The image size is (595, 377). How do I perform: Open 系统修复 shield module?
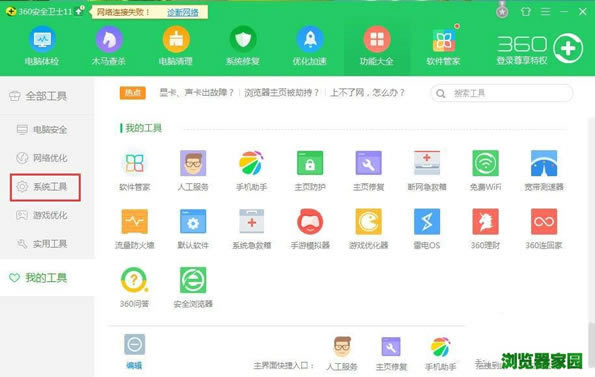click(243, 46)
